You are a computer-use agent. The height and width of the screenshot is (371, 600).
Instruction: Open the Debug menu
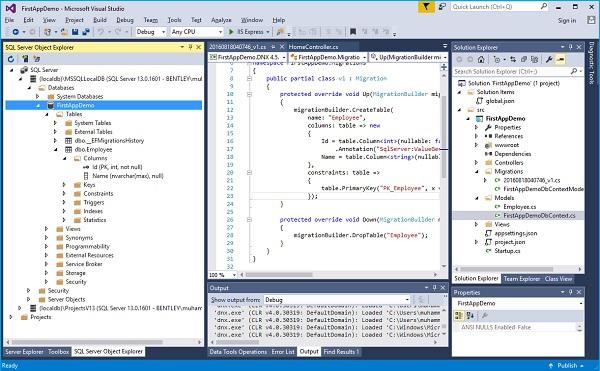125,20
